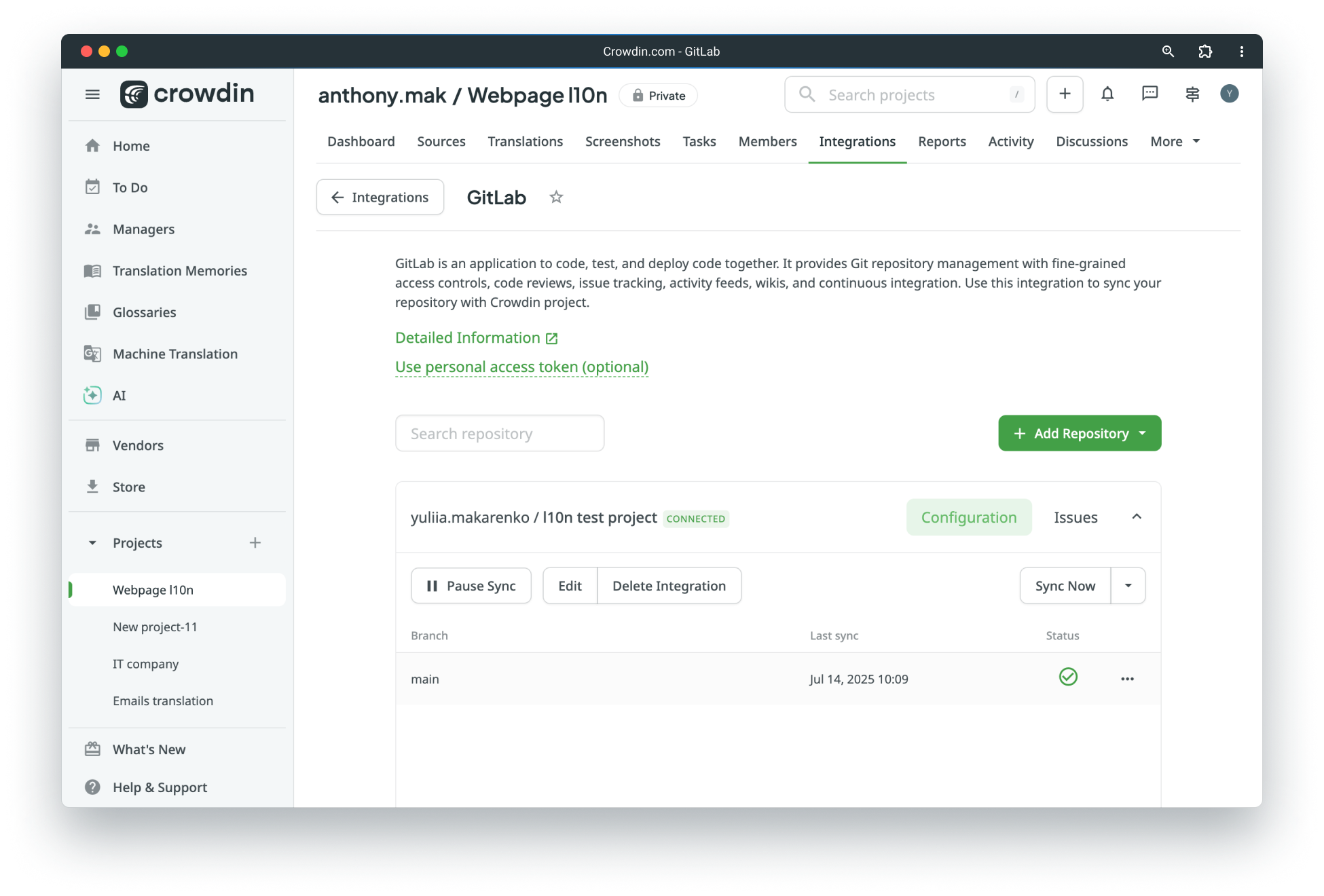Click the user avatar icon
Viewport: 1324px width, 896px height.
pyautogui.click(x=1230, y=94)
